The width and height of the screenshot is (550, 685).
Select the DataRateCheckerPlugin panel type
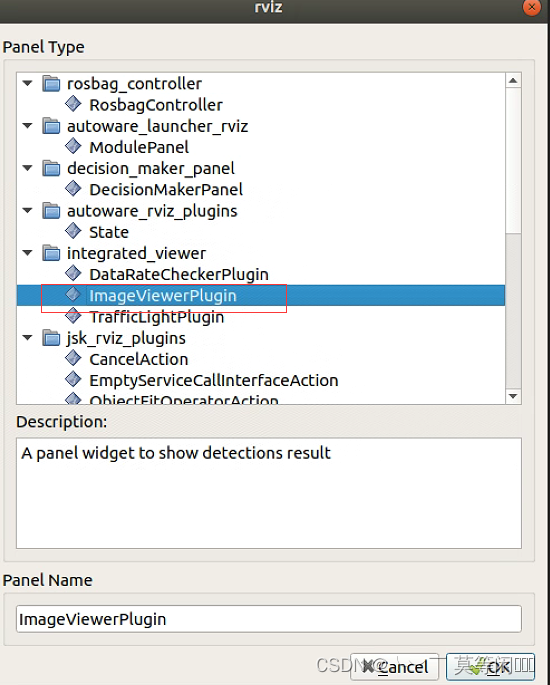pos(179,274)
